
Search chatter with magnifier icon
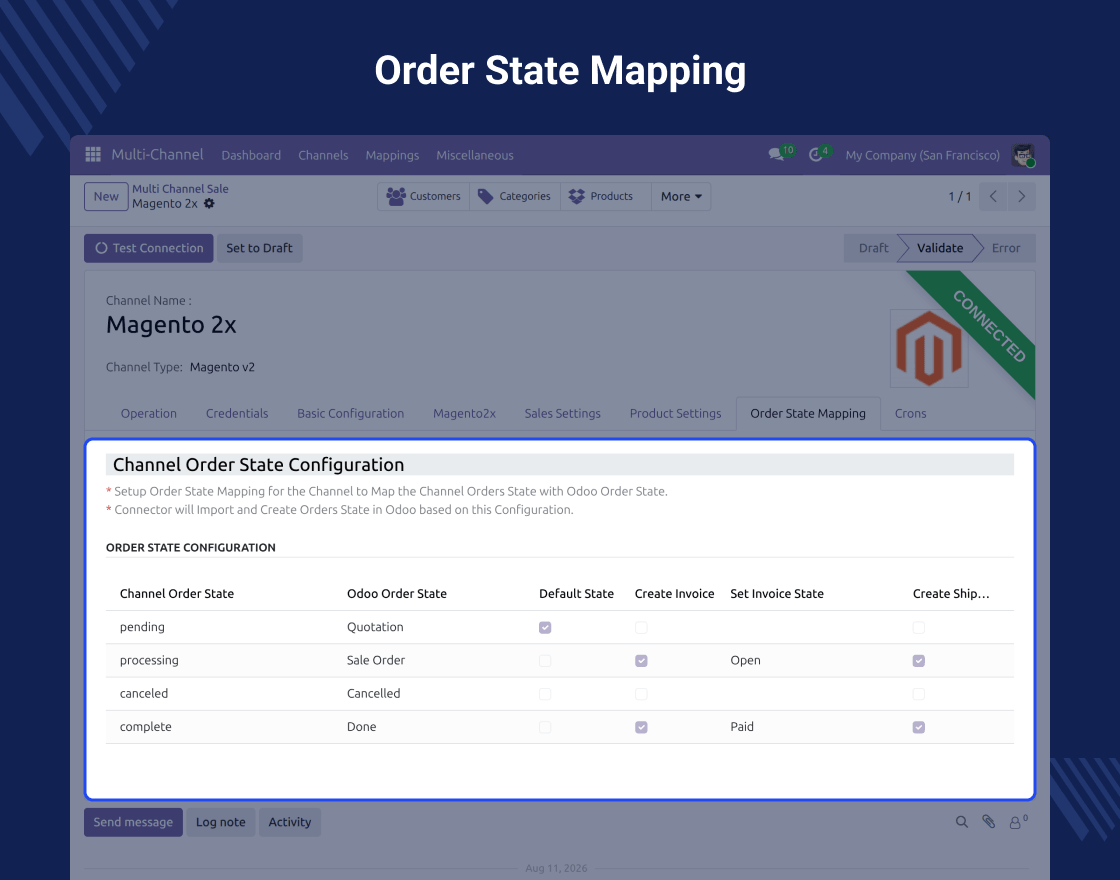(x=962, y=822)
